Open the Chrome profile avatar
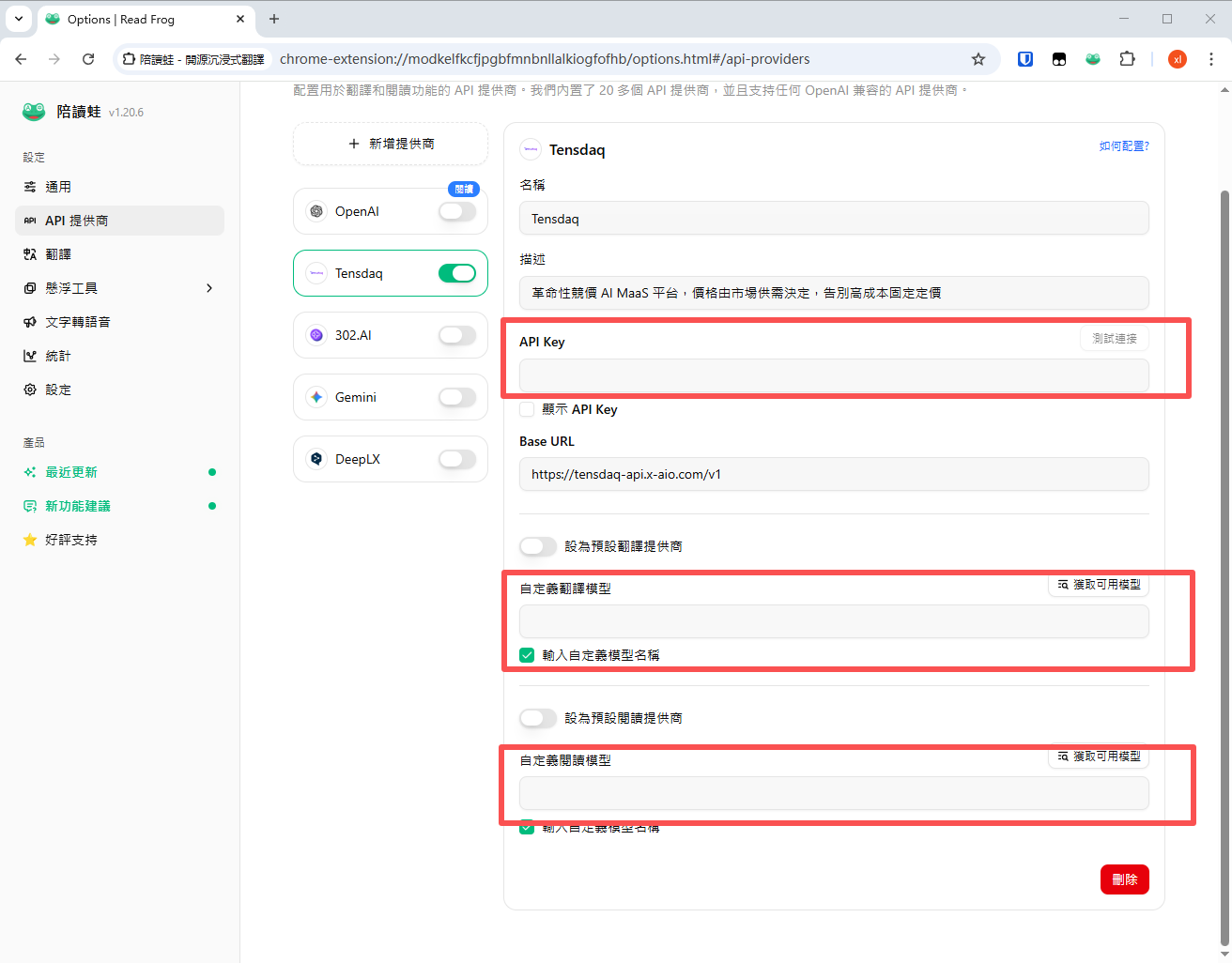Screen dimensions: 1232x963 tap(1178, 59)
